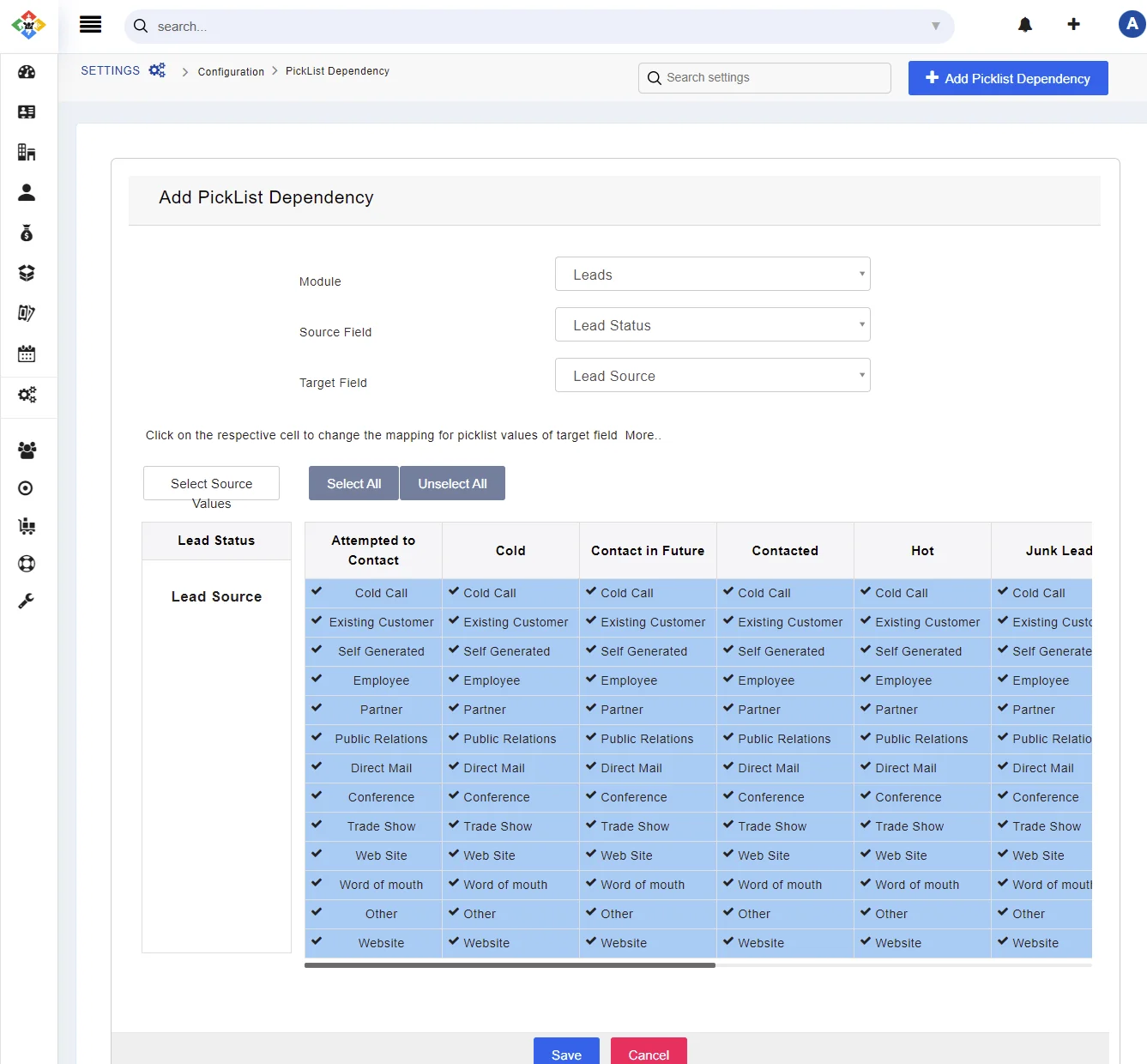Screen dimensions: 1147x1064
Task: Expand the Source Field dropdown Lead Status
Action: (712, 325)
